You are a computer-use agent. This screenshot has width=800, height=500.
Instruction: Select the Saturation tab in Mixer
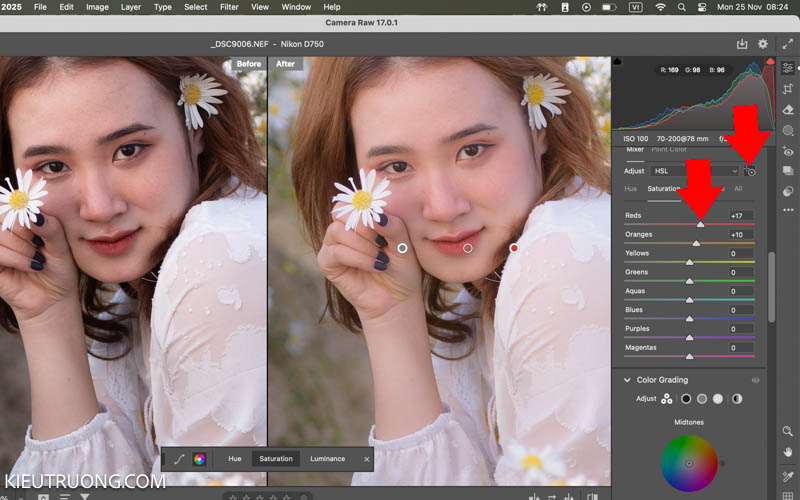tap(664, 189)
